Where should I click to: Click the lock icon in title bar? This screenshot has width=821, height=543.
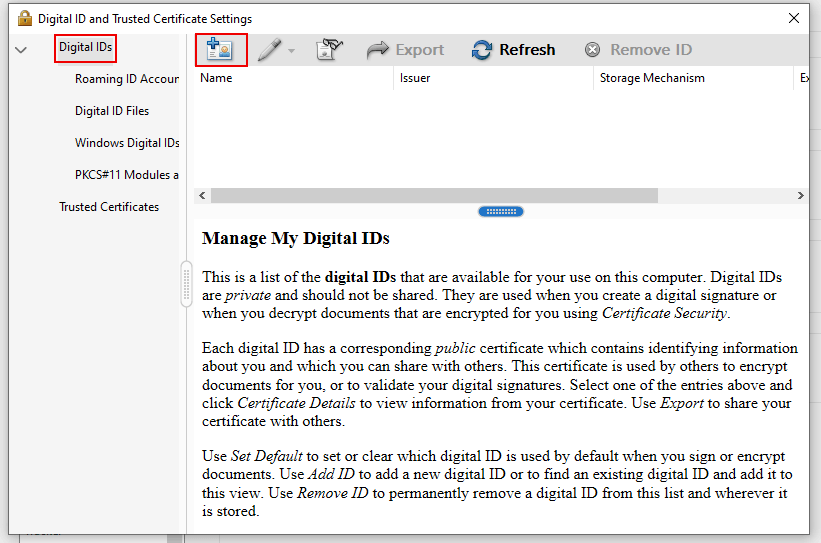25,19
